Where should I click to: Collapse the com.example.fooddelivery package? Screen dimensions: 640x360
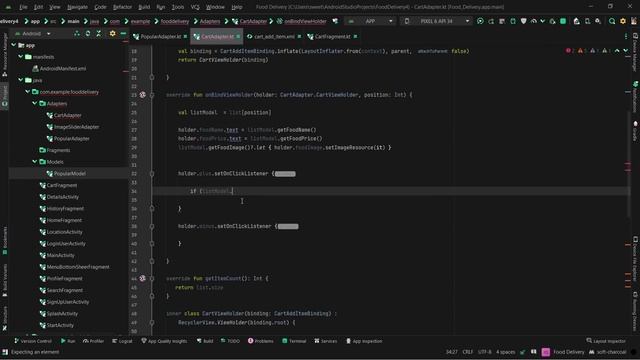coord(27,92)
